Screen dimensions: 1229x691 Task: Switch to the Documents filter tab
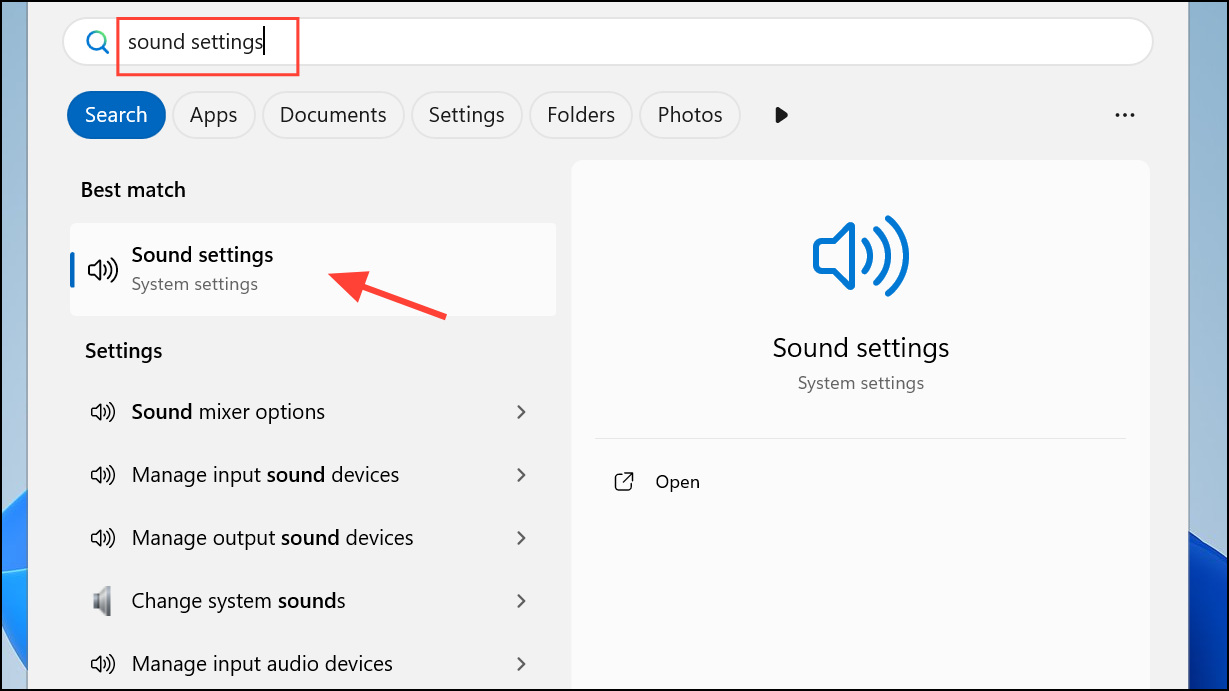pyautogui.click(x=332, y=115)
